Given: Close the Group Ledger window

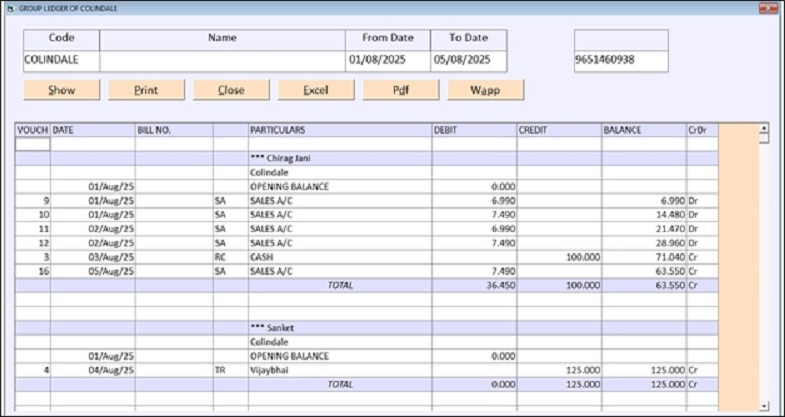Looking at the screenshot, I should point(768,8).
